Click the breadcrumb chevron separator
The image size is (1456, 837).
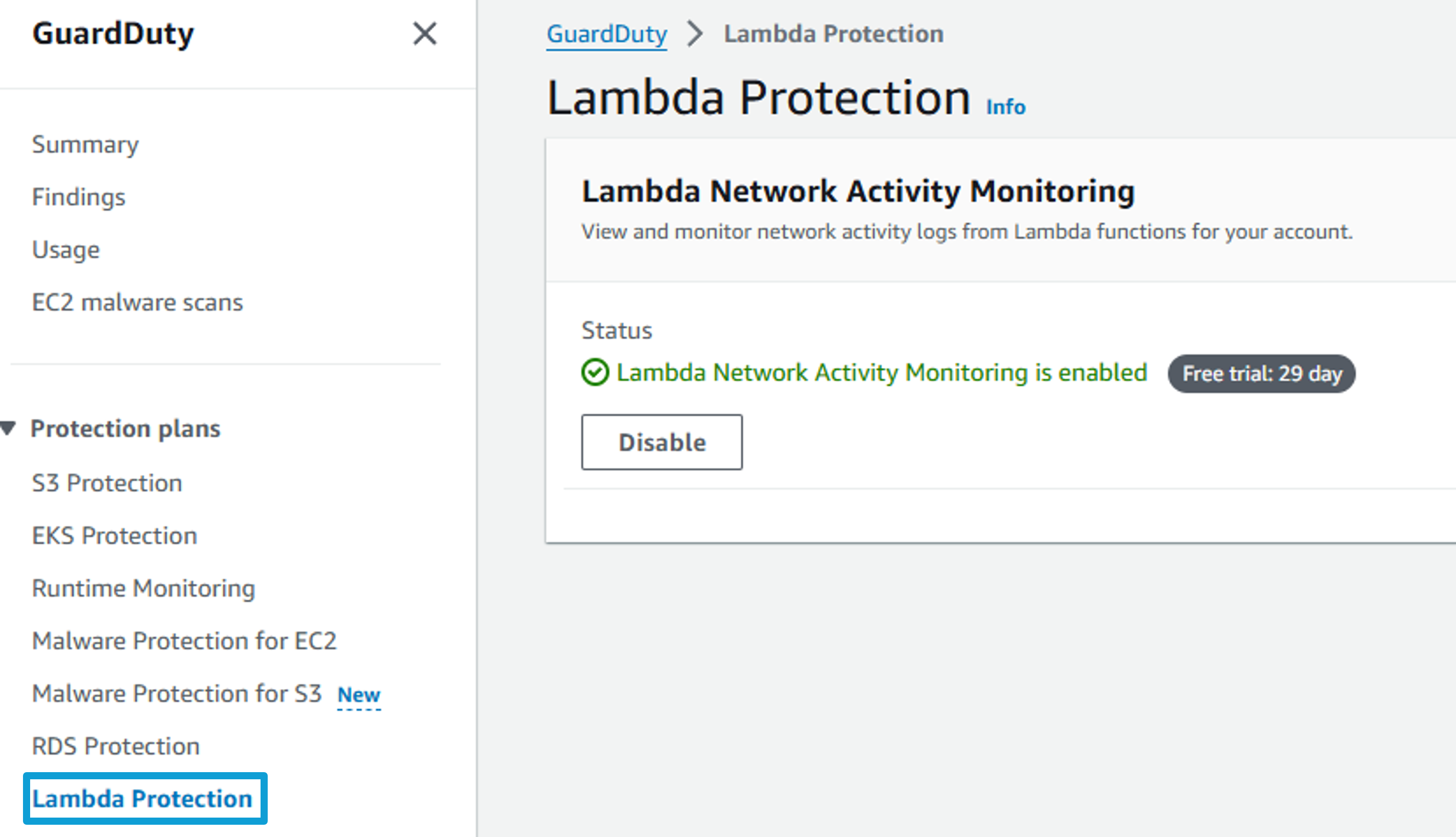(x=695, y=33)
